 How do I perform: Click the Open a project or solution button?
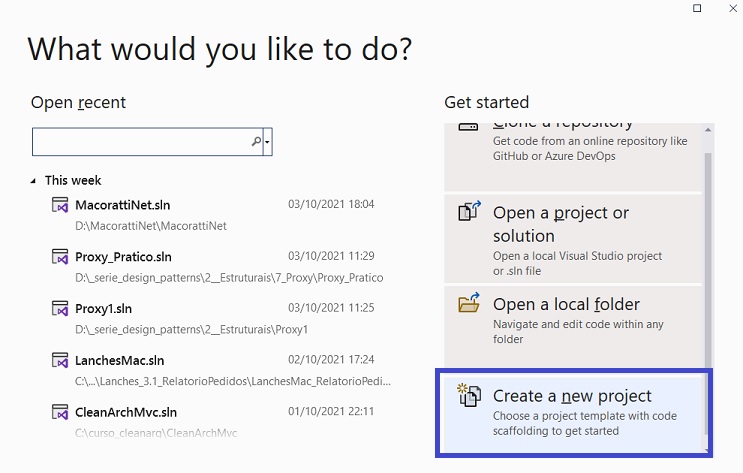click(x=572, y=238)
